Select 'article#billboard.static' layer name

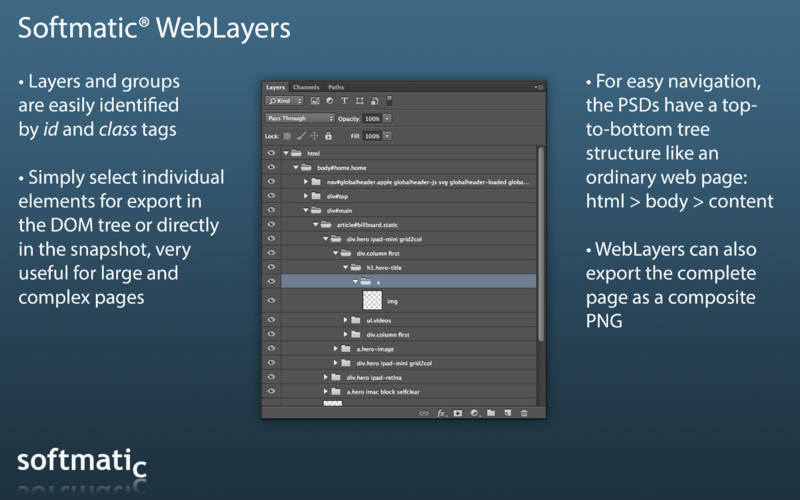click(367, 224)
